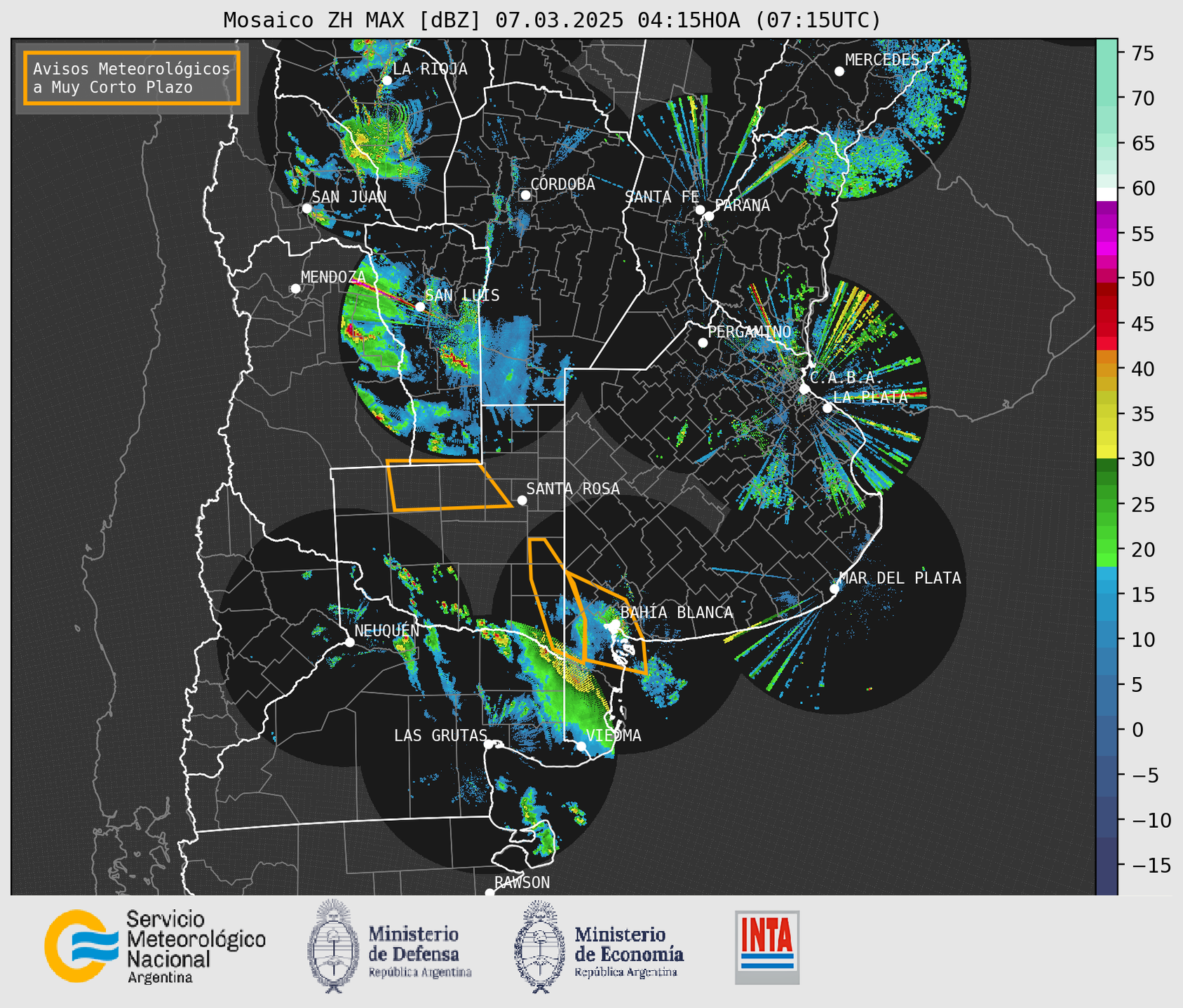Click the orange 40 dBZ colorbar band
This screenshot has width=1183, height=1008.
coord(1107,369)
